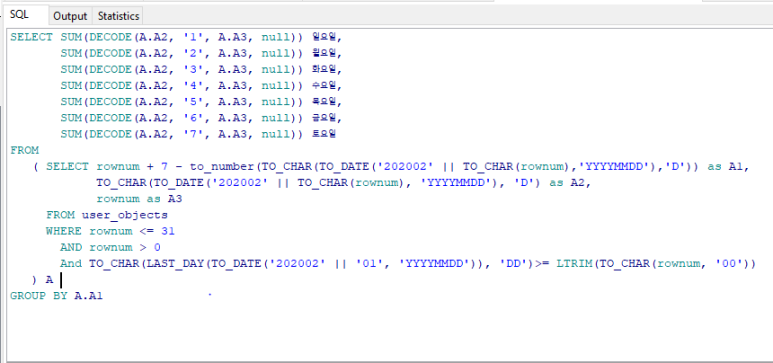Click the '1' literal in the DECODE list

point(193,37)
